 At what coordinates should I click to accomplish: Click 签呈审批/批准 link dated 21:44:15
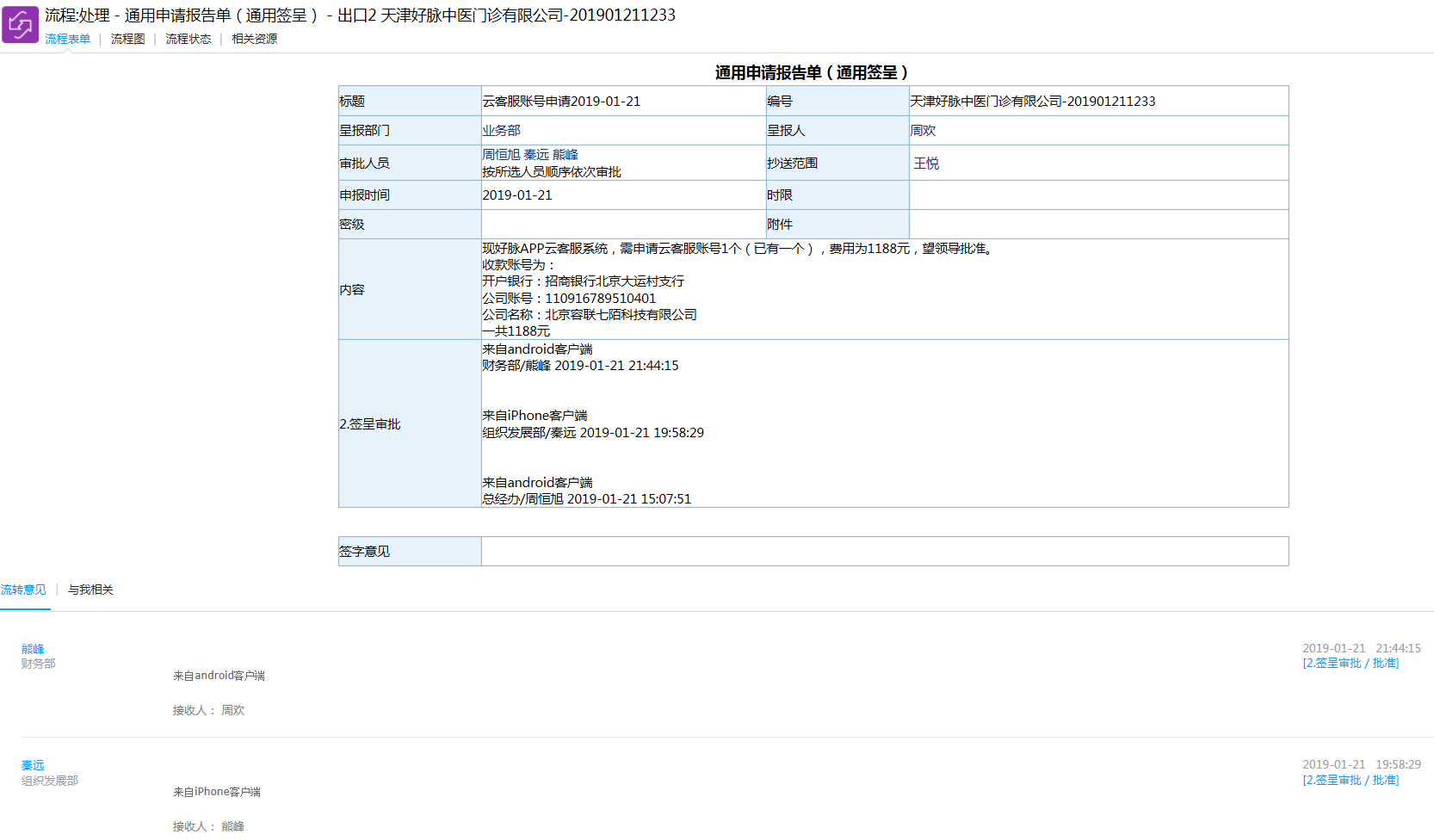(1351, 664)
